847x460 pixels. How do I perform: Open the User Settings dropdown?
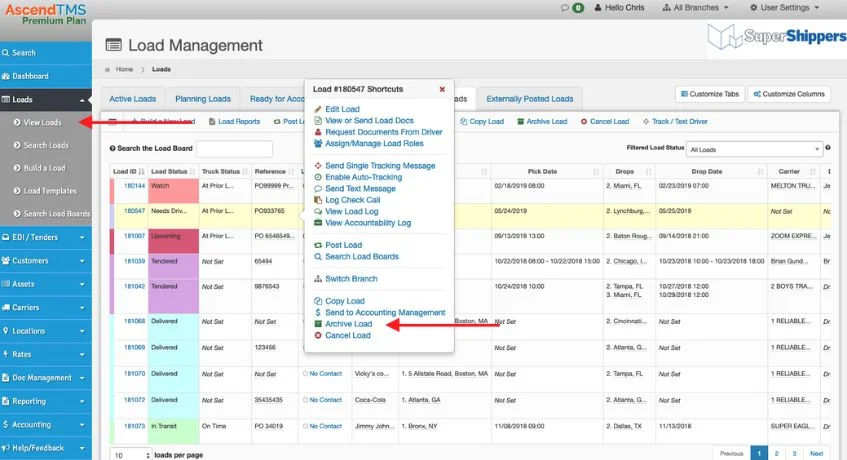784,8
